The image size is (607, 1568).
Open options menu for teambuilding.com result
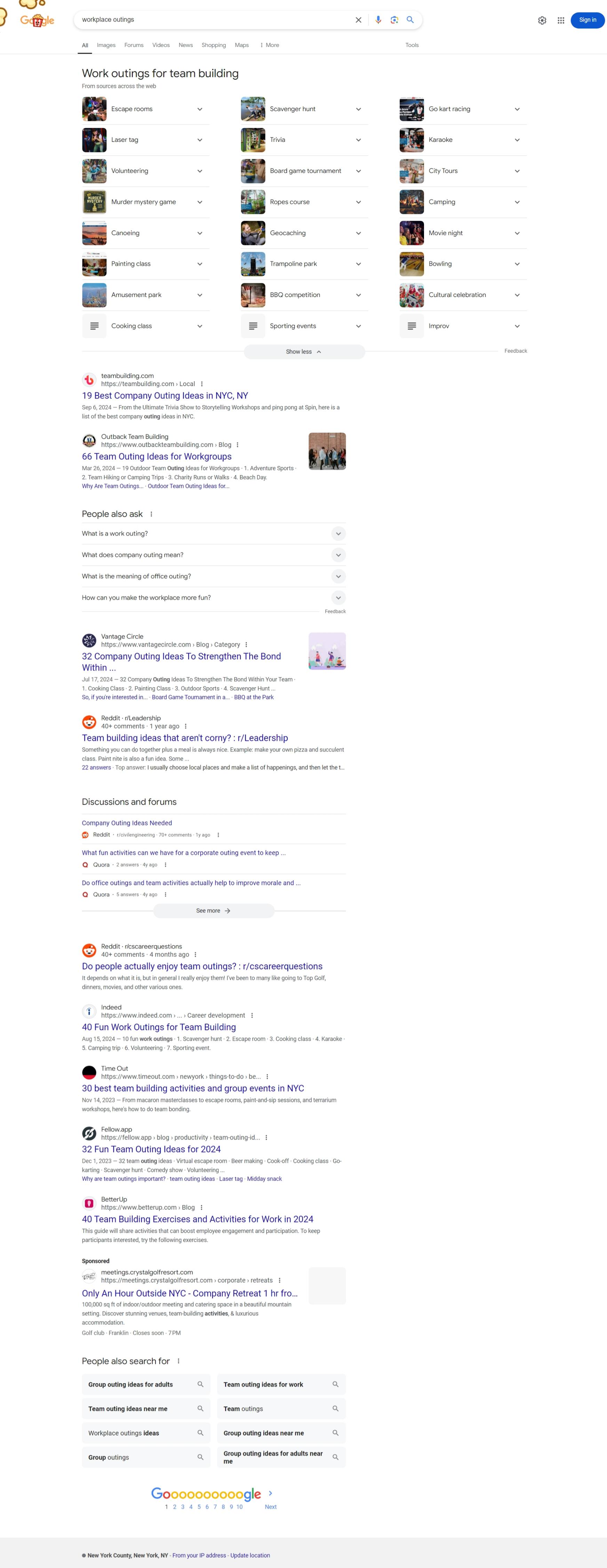click(x=202, y=384)
